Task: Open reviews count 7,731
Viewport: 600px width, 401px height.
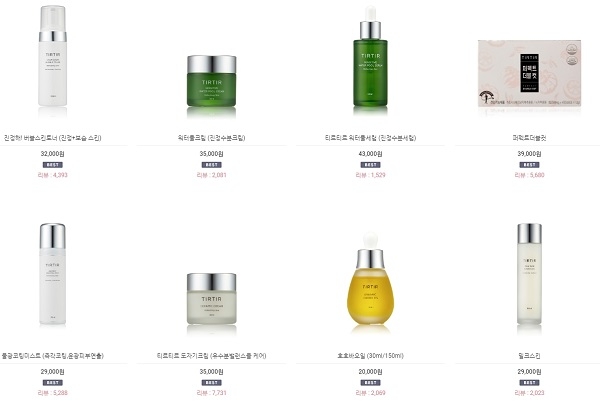Action: (x=212, y=393)
